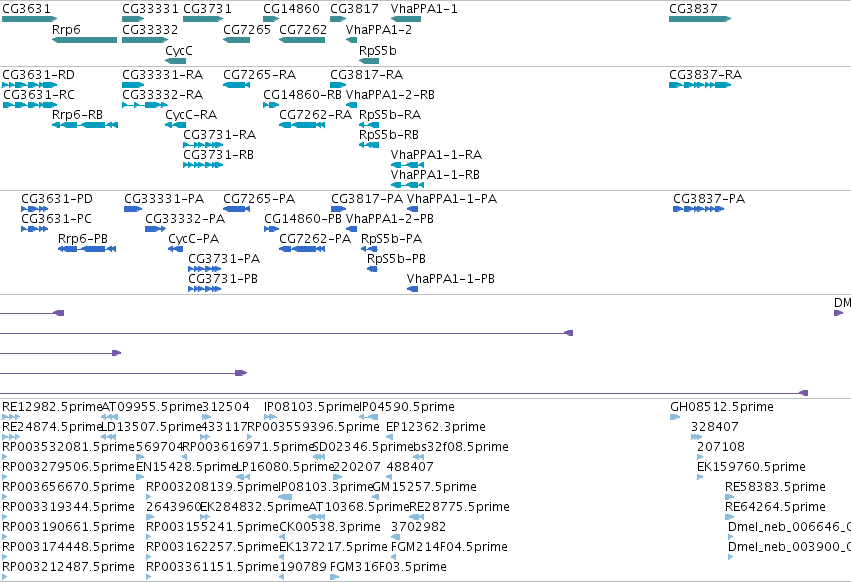The height and width of the screenshot is (582, 851).
Task: Select the CG7265 gene label
Action: click(247, 29)
